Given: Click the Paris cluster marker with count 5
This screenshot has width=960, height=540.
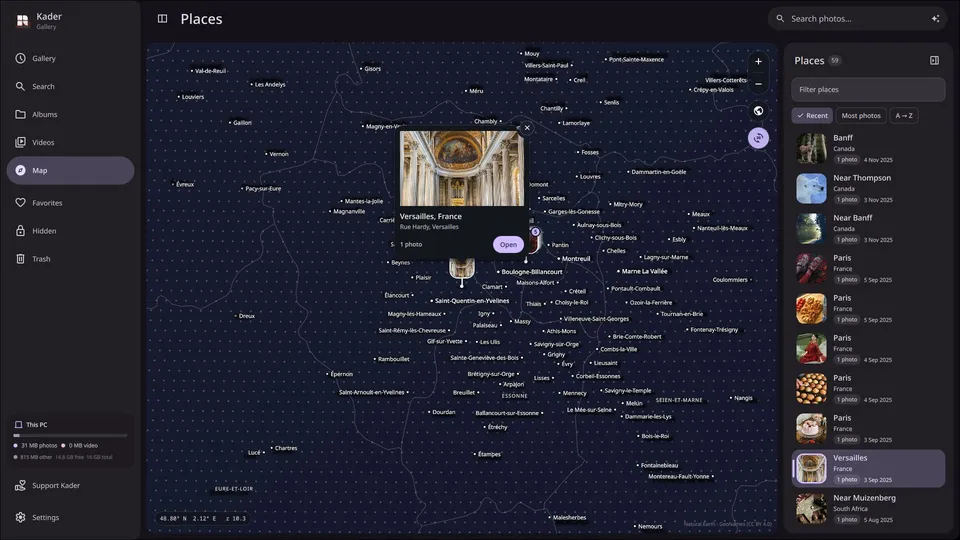Looking at the screenshot, I should pos(534,239).
